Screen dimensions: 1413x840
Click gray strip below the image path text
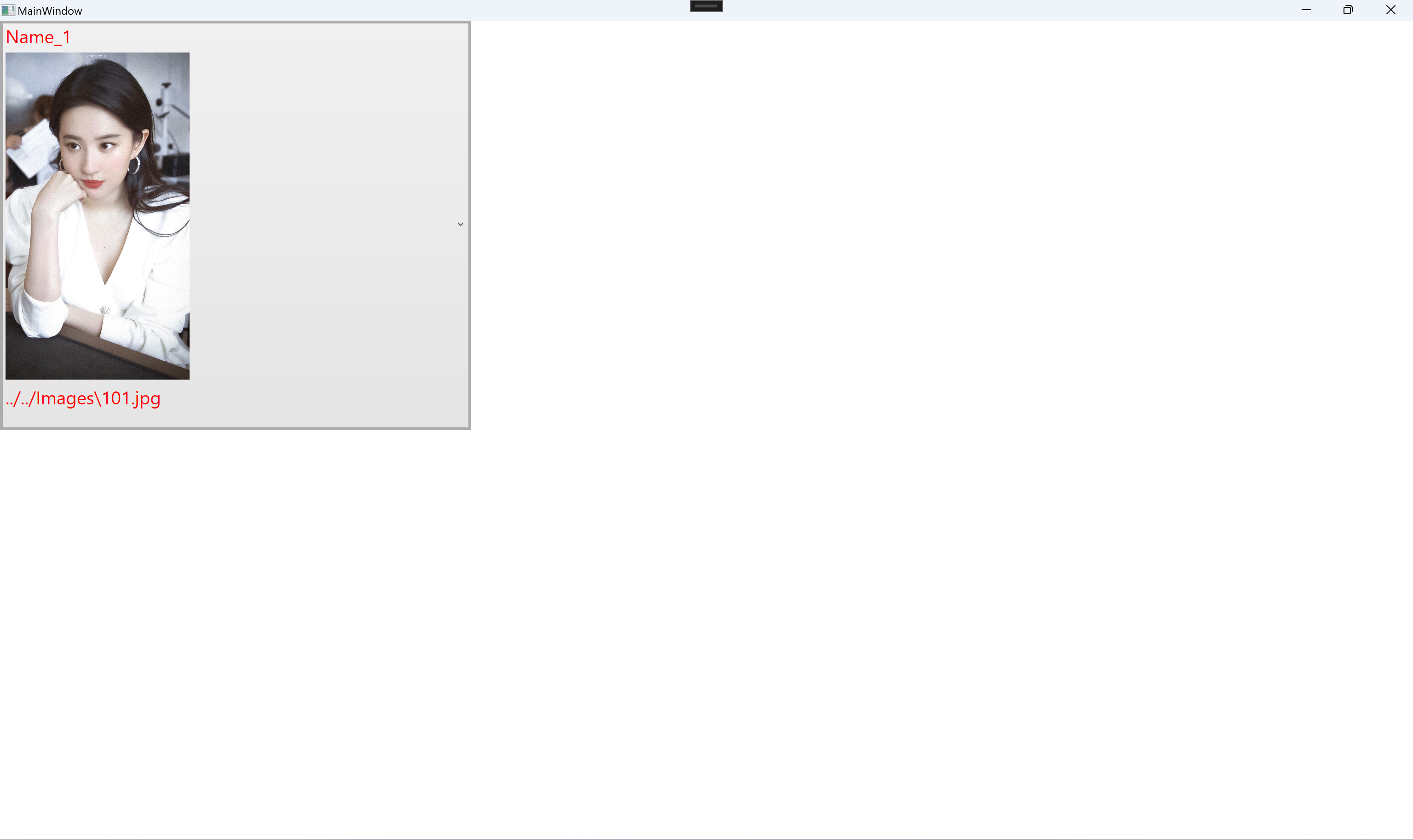click(x=236, y=419)
